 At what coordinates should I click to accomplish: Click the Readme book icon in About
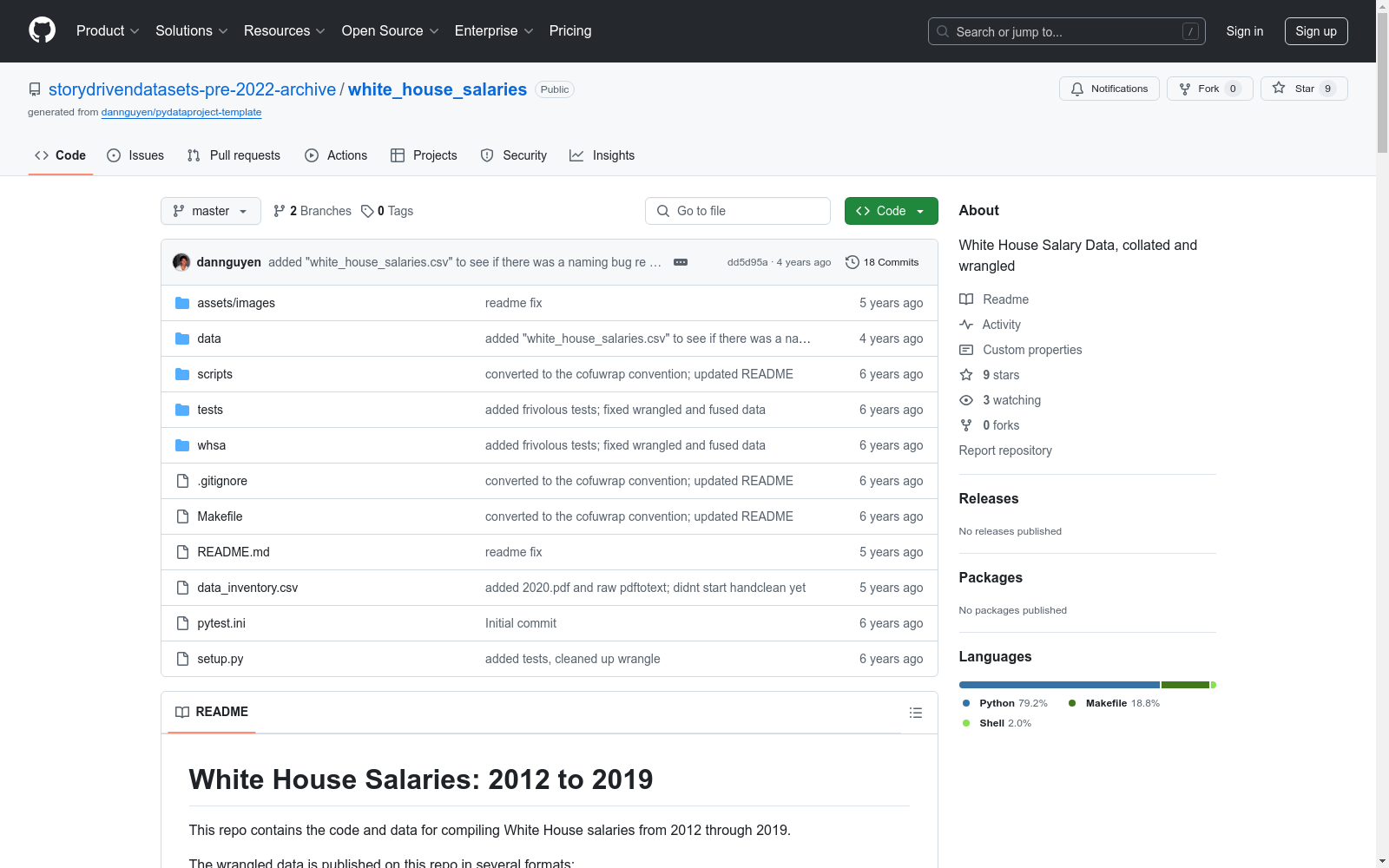click(x=966, y=299)
